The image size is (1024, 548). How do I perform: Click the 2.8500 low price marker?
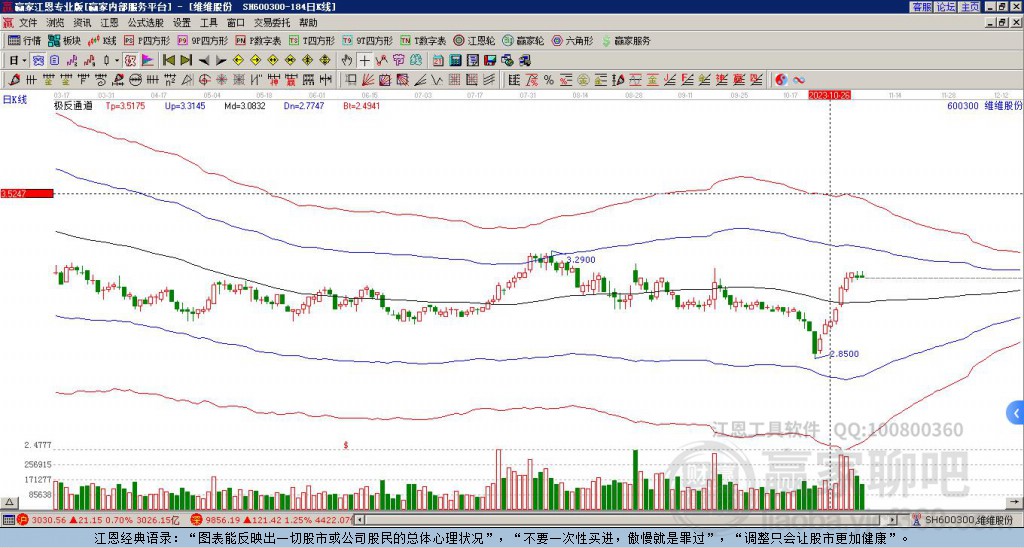click(844, 354)
